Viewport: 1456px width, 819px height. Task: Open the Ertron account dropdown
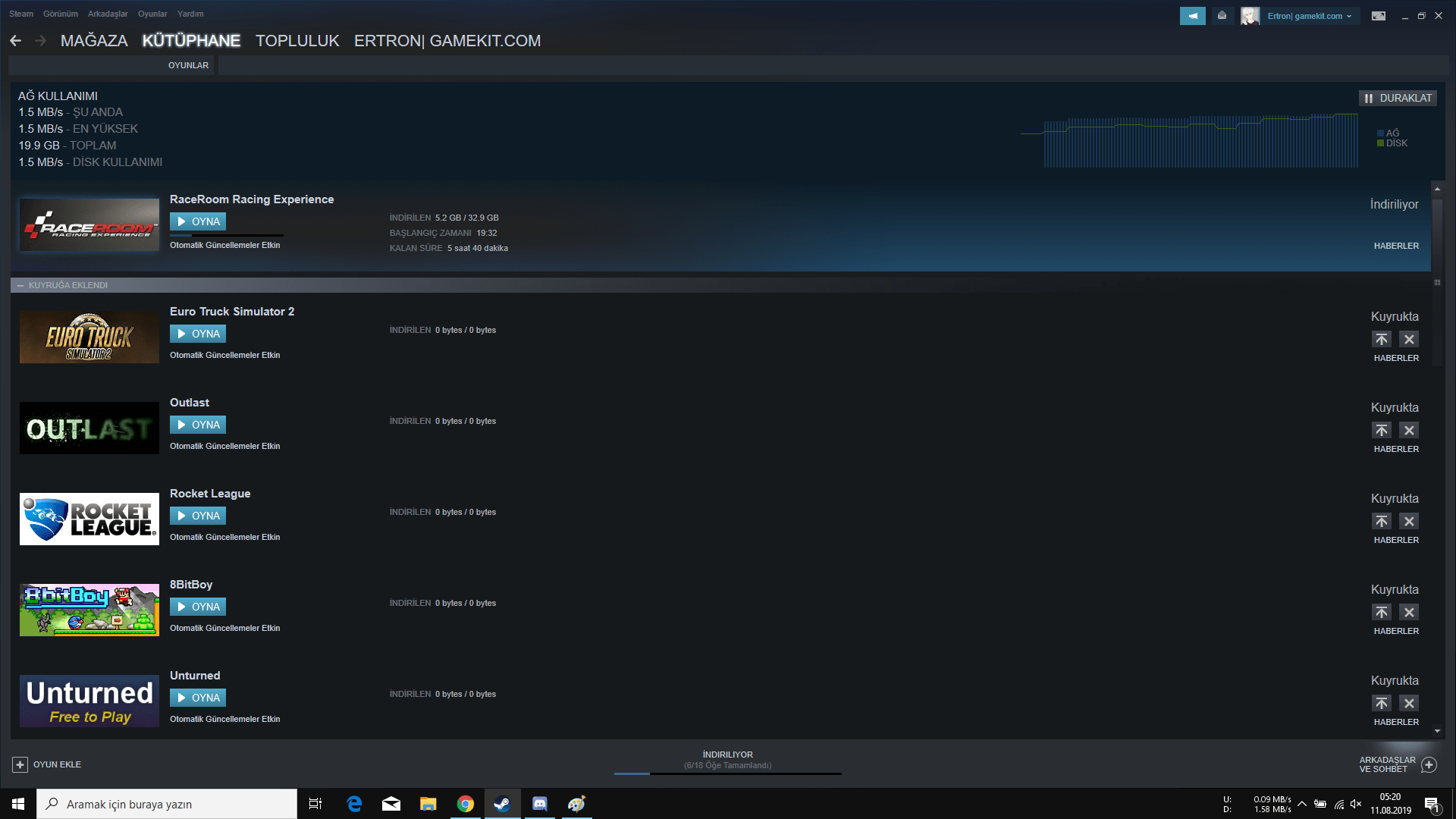coord(1309,16)
